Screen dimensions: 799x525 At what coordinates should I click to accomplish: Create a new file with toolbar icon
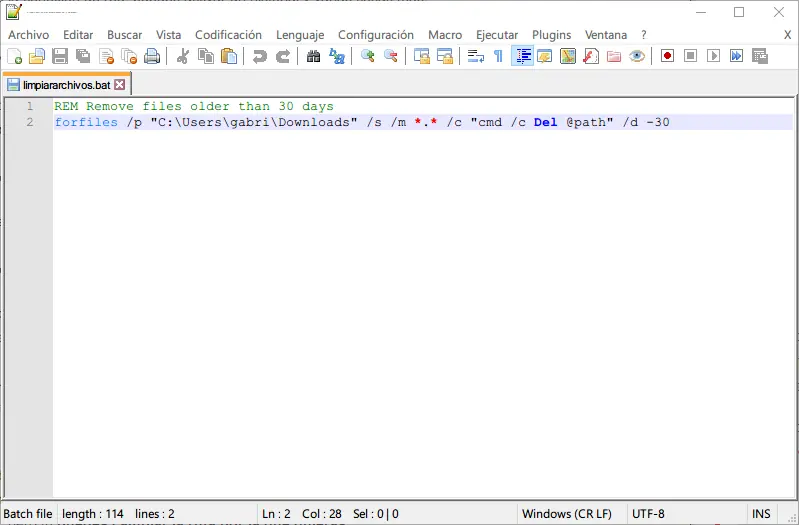point(15,56)
